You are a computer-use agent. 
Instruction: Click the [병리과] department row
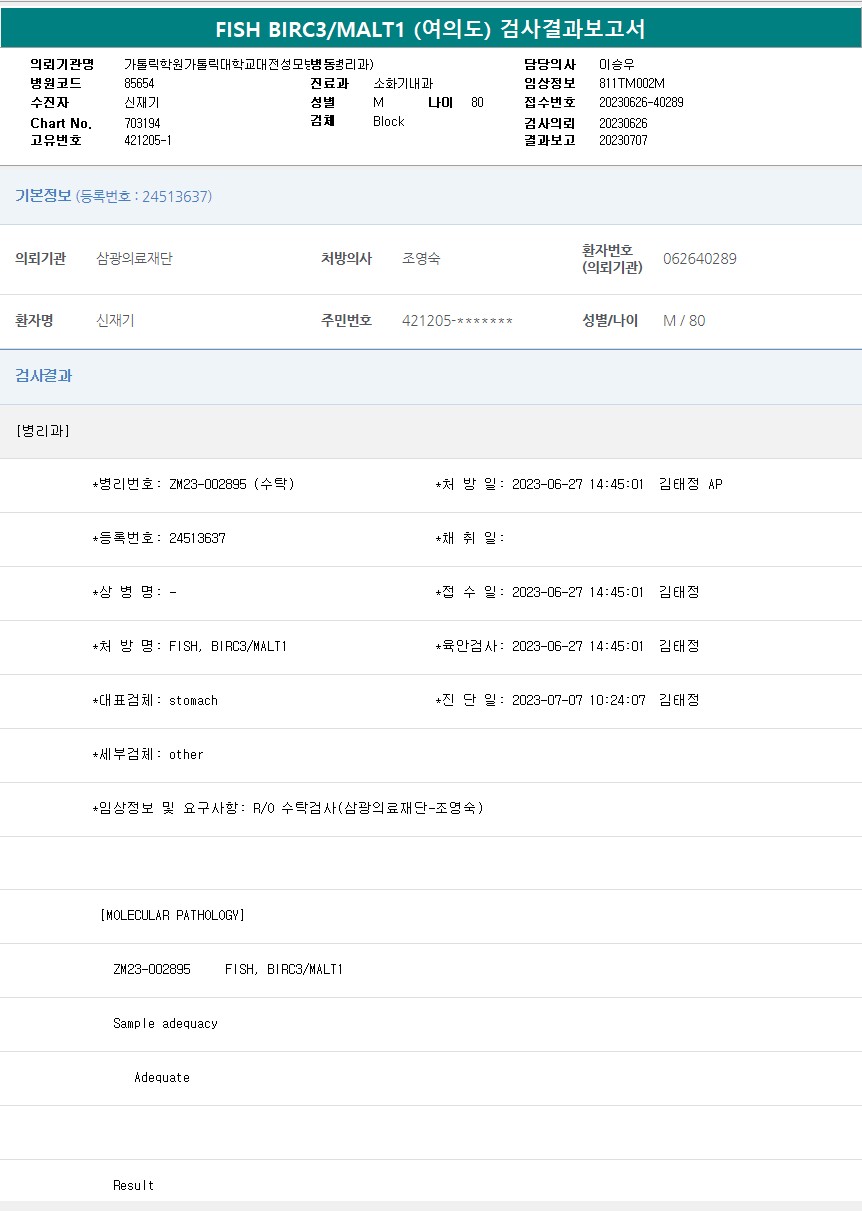(x=43, y=431)
